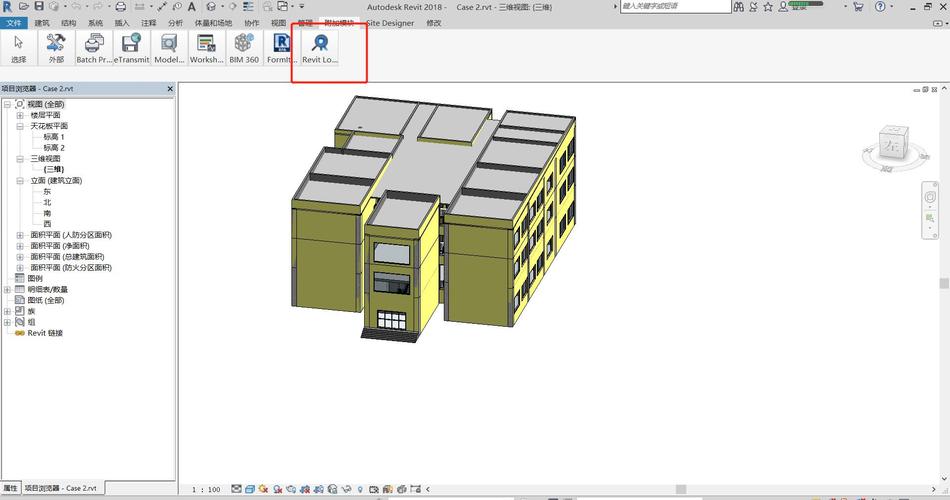Switch to the 项目浏览器 - Case 2.rvt tab at bottom
Viewport: 950px width, 500px height.
point(60,488)
